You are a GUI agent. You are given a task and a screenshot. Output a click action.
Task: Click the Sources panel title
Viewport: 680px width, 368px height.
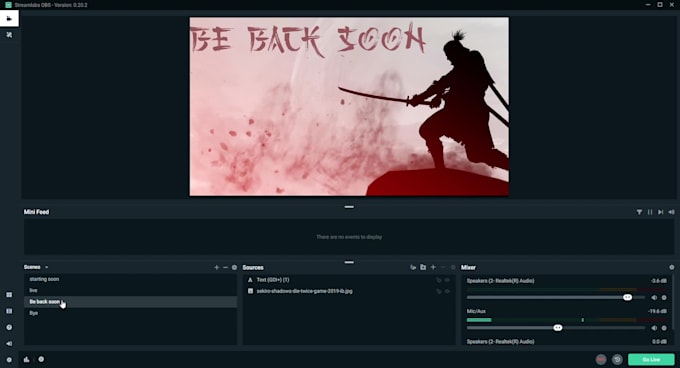(x=253, y=267)
